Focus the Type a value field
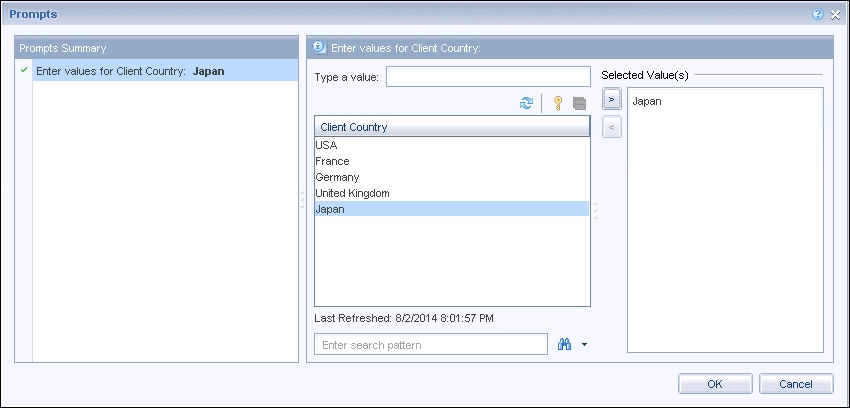The width and height of the screenshot is (850, 408). point(488,77)
